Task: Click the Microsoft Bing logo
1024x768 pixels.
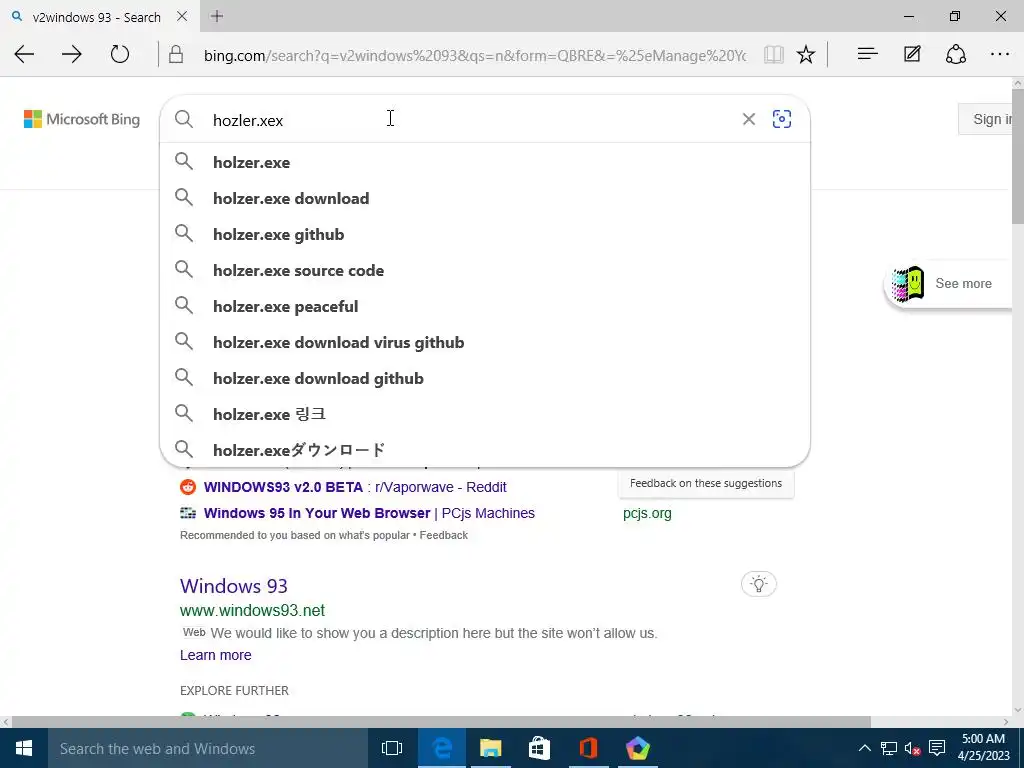Action: point(82,119)
